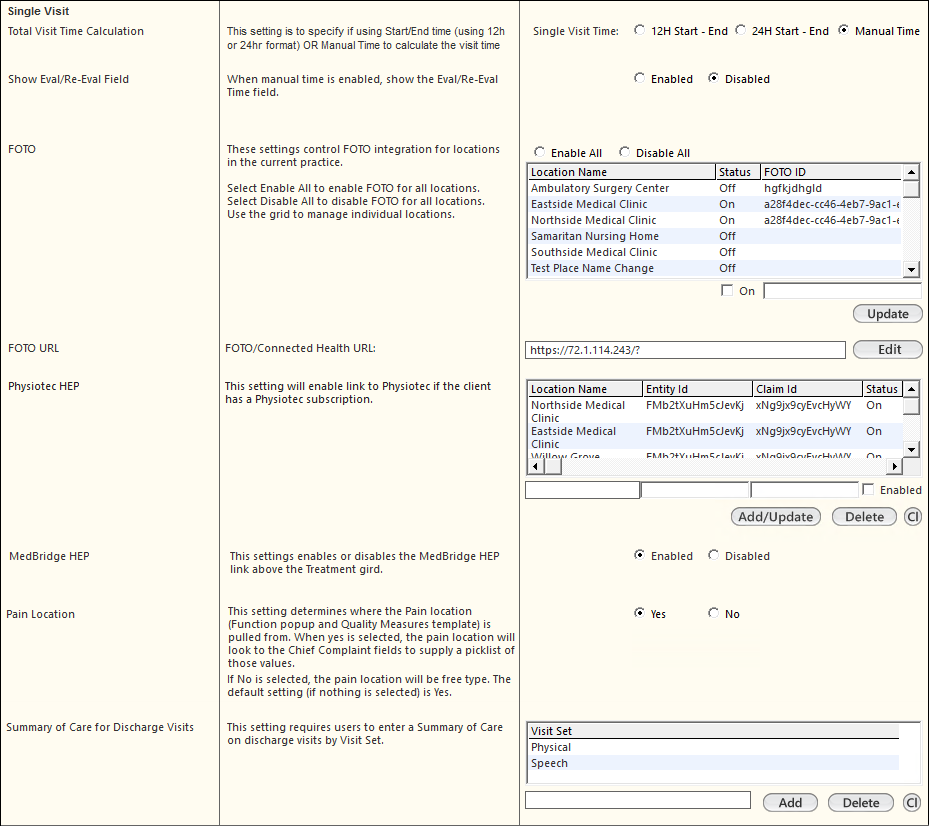
Task: Tick the FOTO On checkbox
Action: [727, 290]
